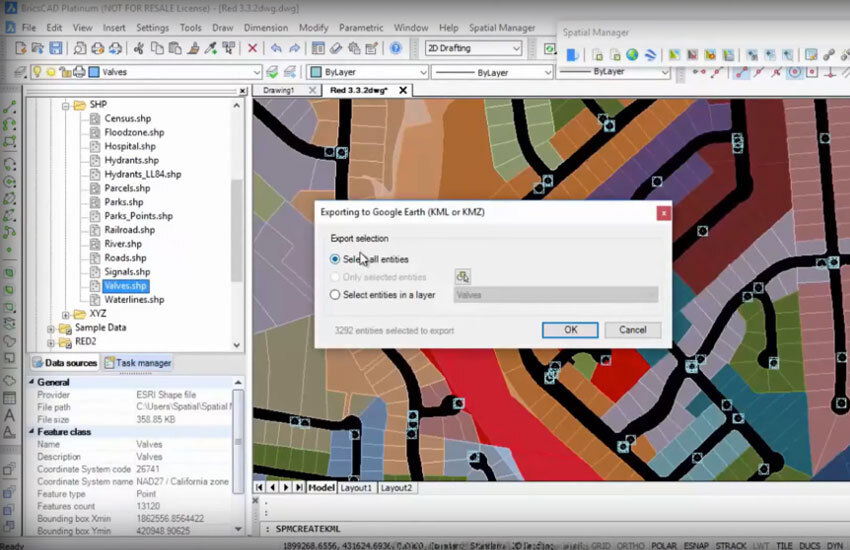
Task: Click the first import icon in Spatial Manager toolbar
Action: [597, 55]
